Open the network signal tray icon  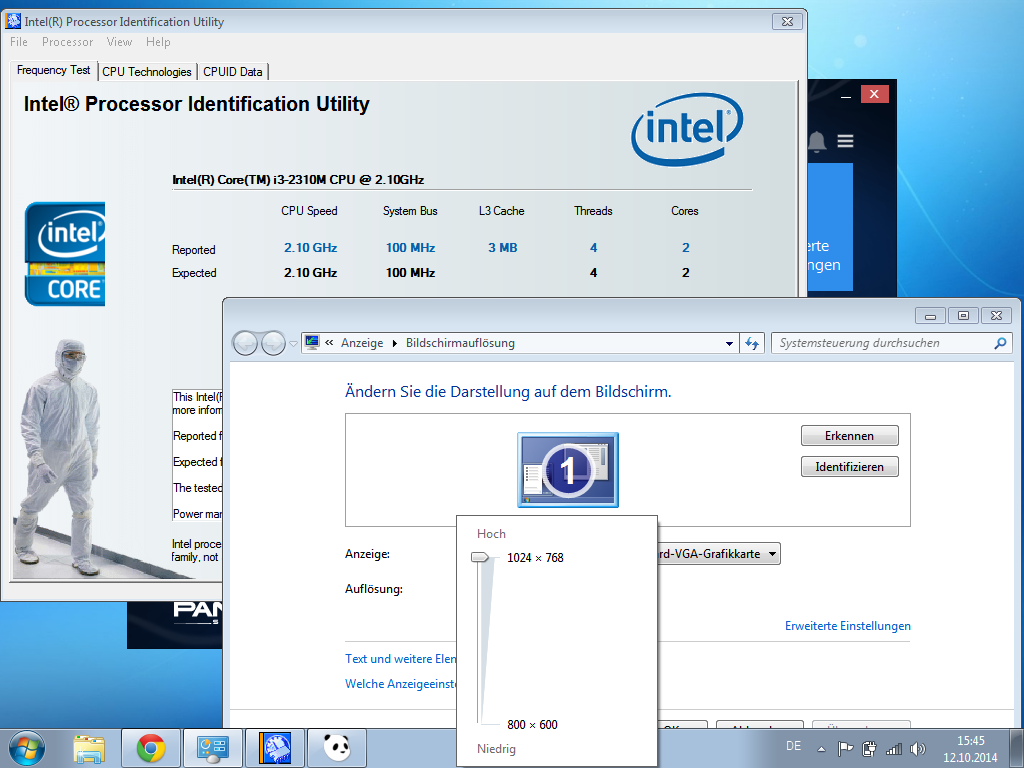[x=893, y=748]
